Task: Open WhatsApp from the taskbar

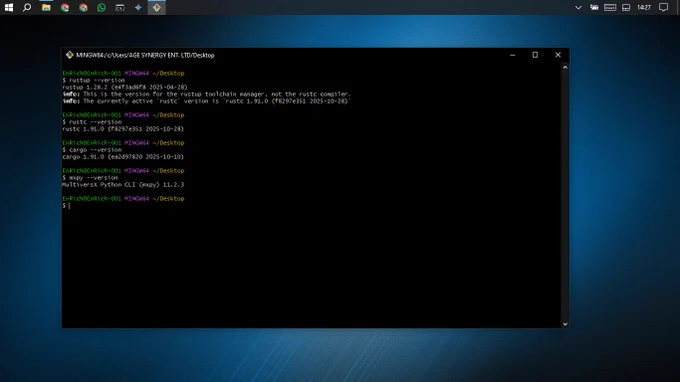Action: click(101, 7)
